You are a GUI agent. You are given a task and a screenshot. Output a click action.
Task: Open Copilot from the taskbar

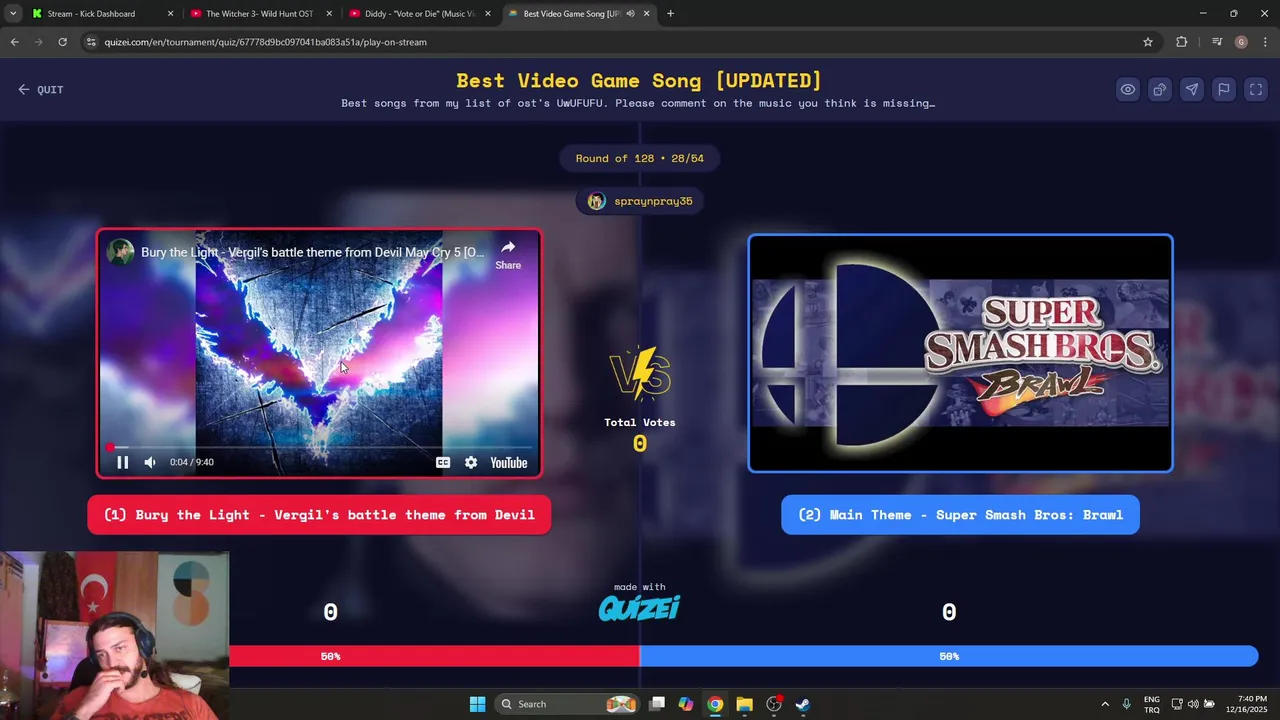[686, 704]
